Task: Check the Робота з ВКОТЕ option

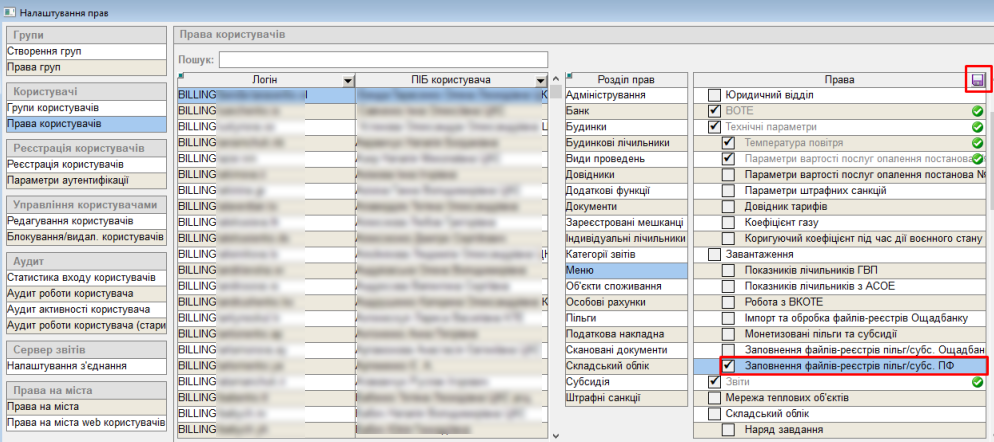Action: point(729,302)
